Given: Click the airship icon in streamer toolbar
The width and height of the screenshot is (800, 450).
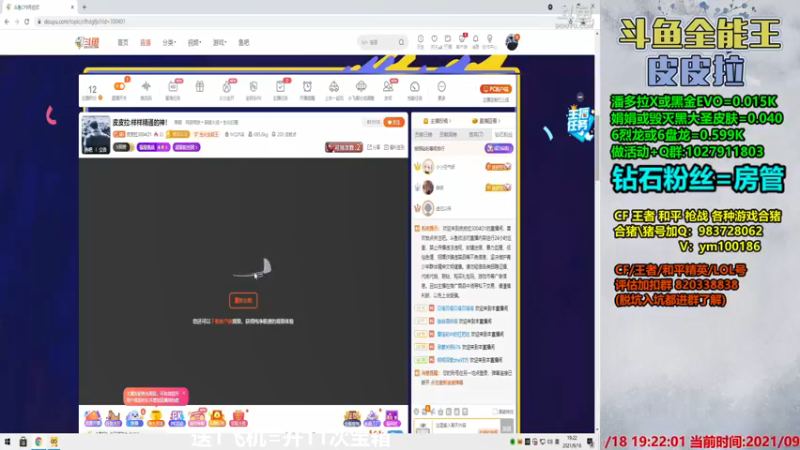Looking at the screenshot, I should [361, 87].
